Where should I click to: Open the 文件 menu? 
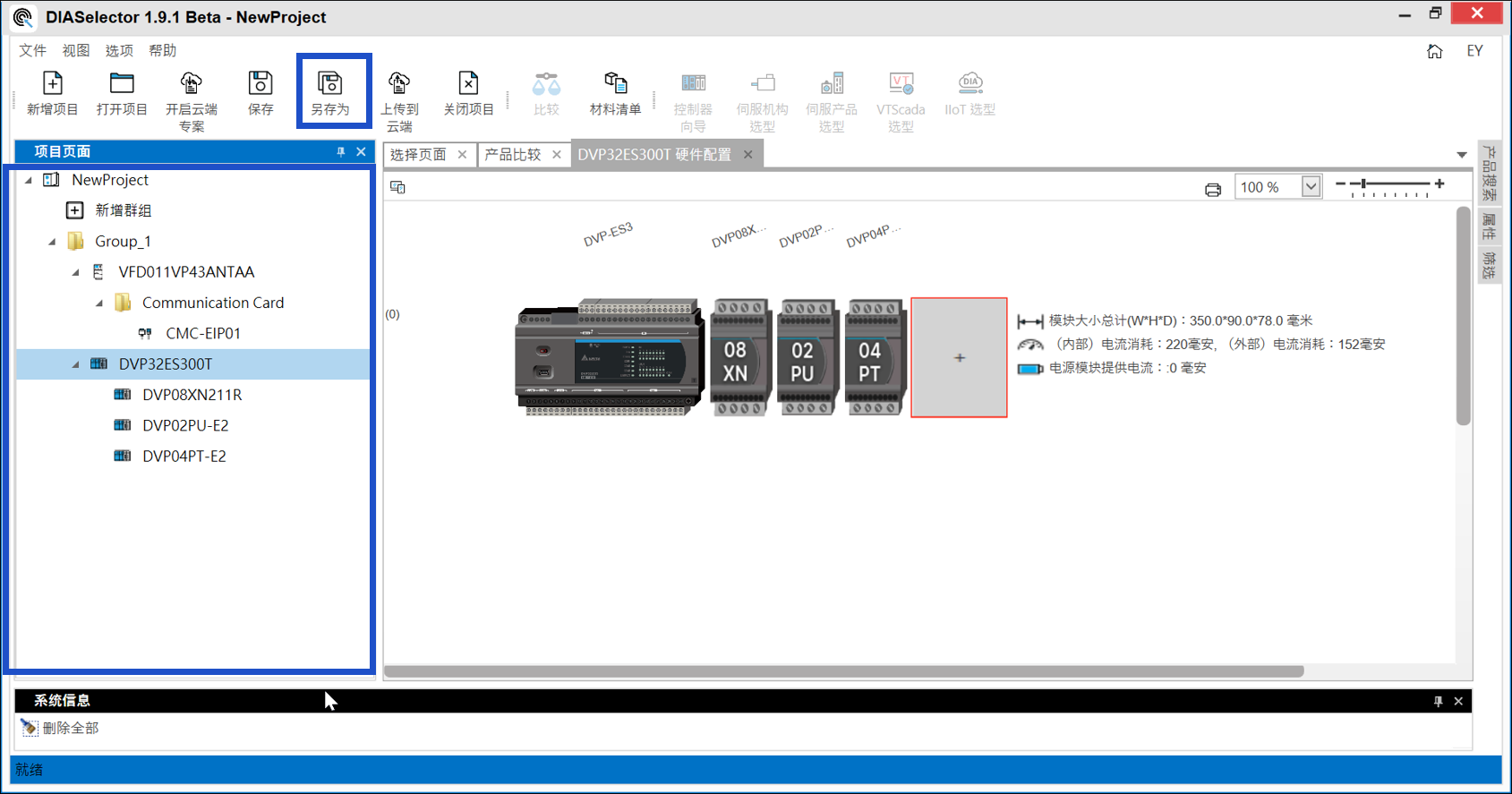[x=32, y=51]
